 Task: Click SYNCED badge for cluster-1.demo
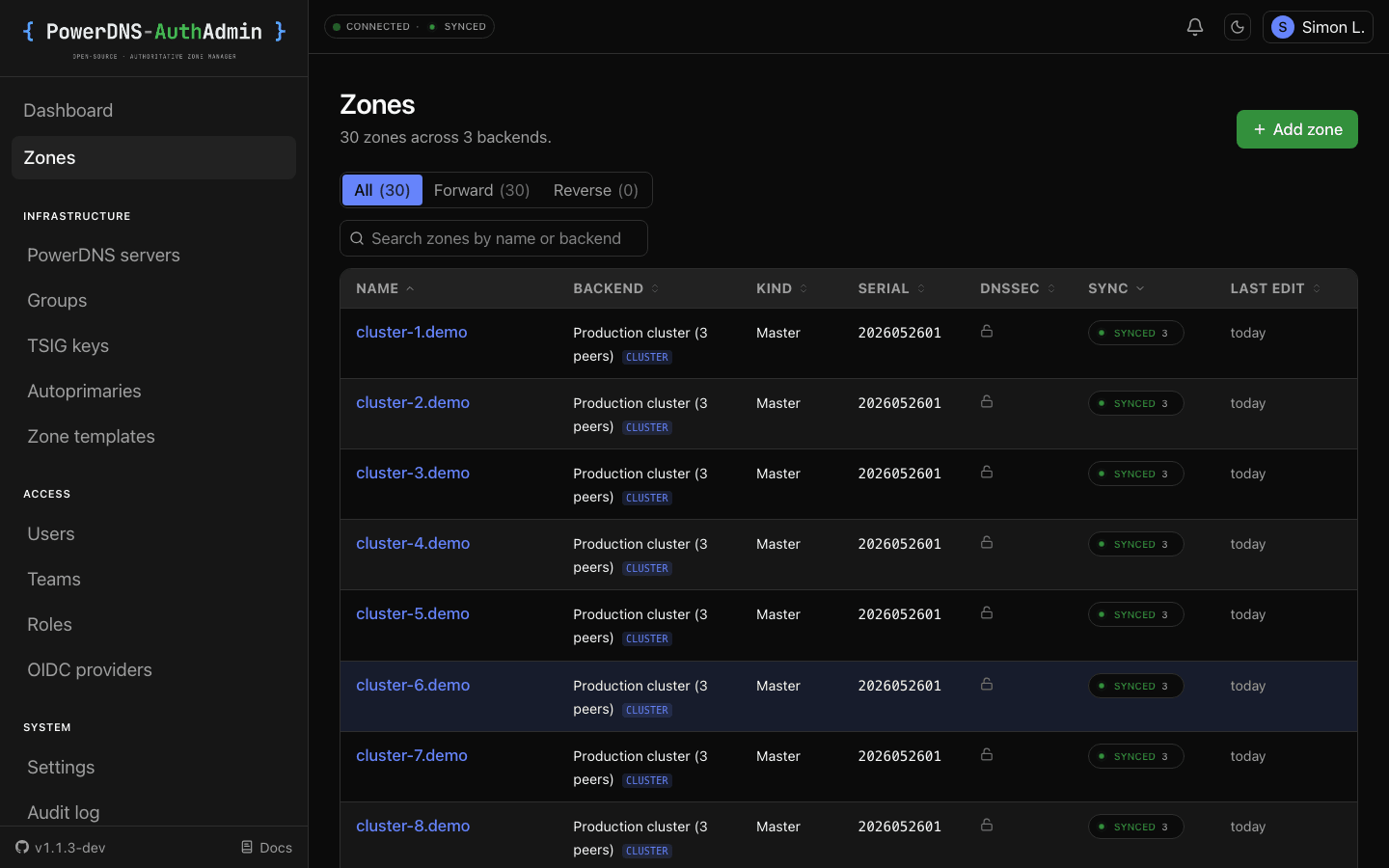pos(1135,333)
